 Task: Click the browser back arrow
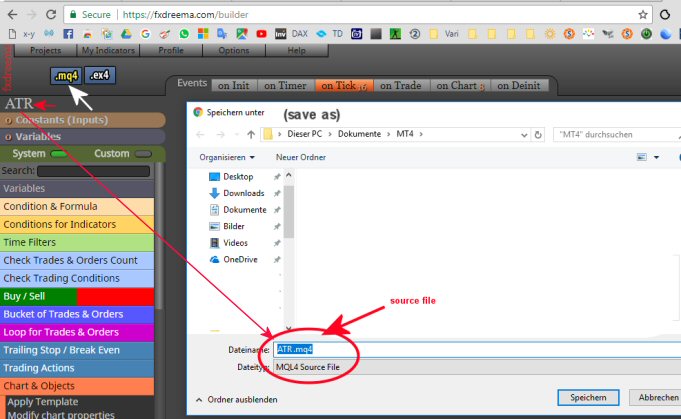12,15
